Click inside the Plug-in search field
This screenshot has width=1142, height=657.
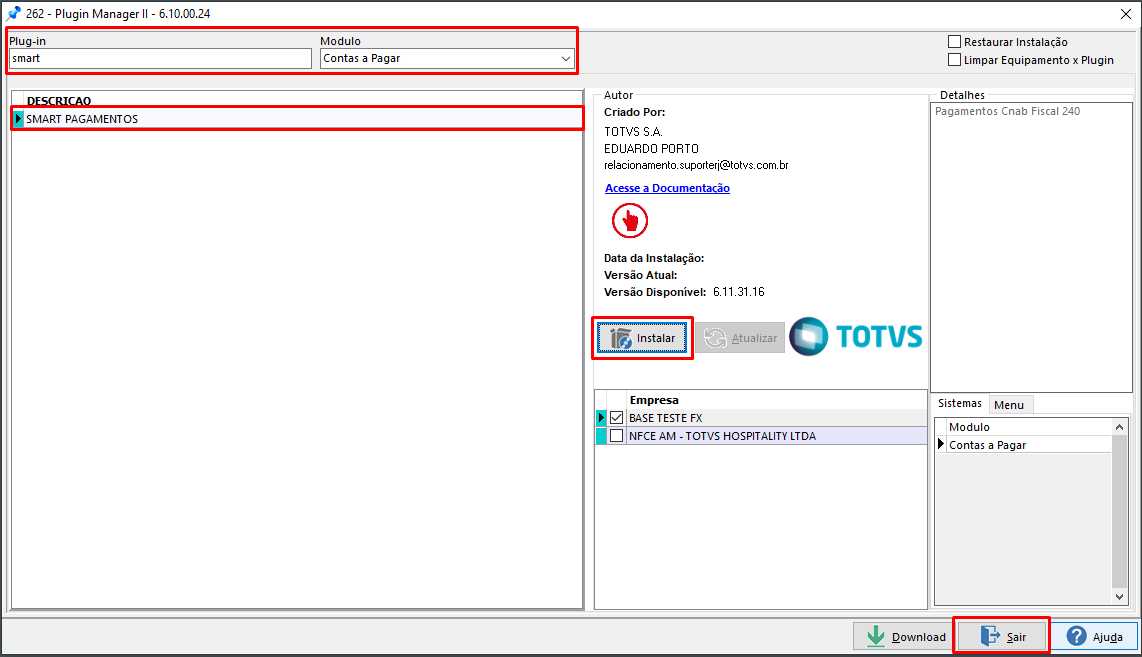(160, 58)
